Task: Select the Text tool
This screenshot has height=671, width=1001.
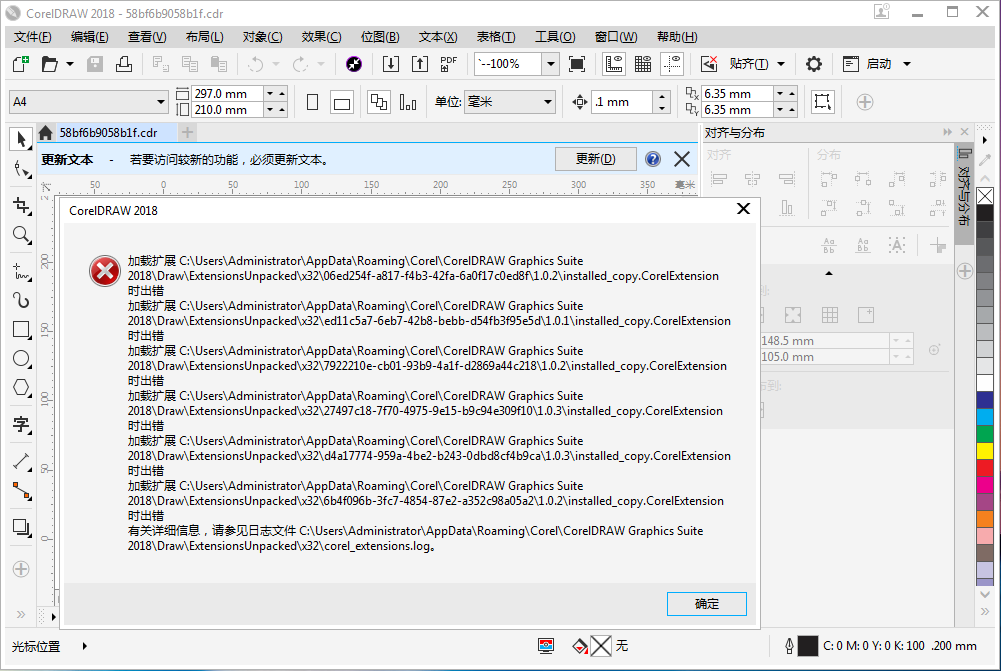Action: point(21,425)
